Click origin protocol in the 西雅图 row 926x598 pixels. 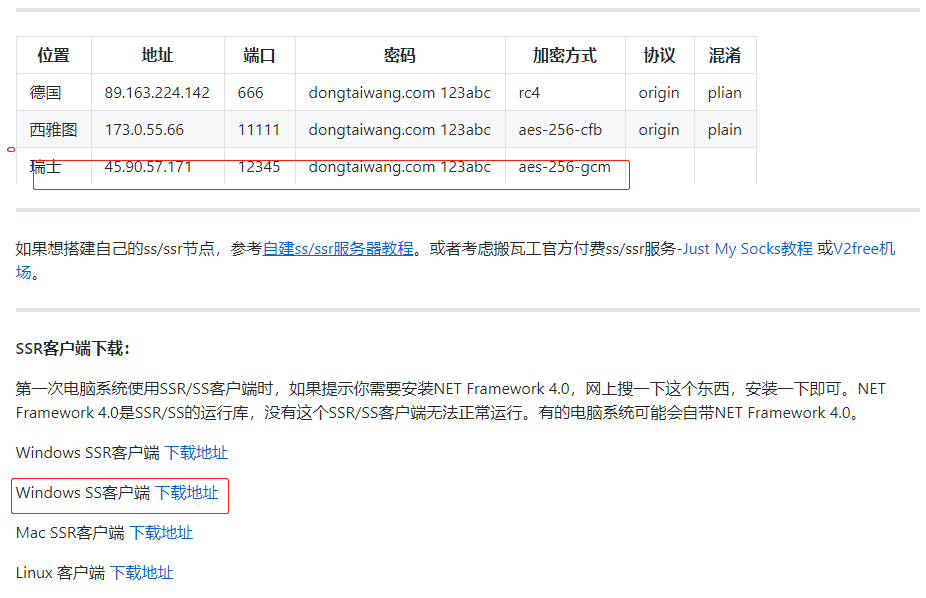pos(659,130)
